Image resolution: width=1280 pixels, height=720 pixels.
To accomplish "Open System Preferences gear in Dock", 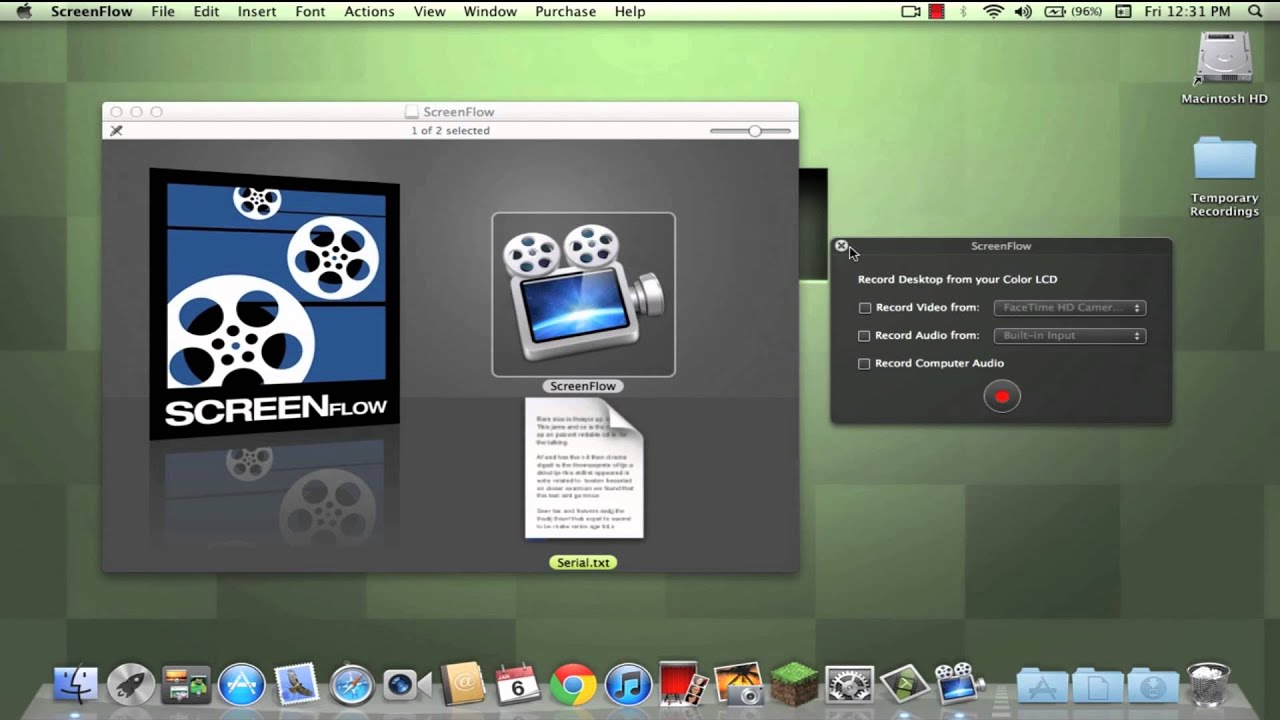I will (849, 685).
